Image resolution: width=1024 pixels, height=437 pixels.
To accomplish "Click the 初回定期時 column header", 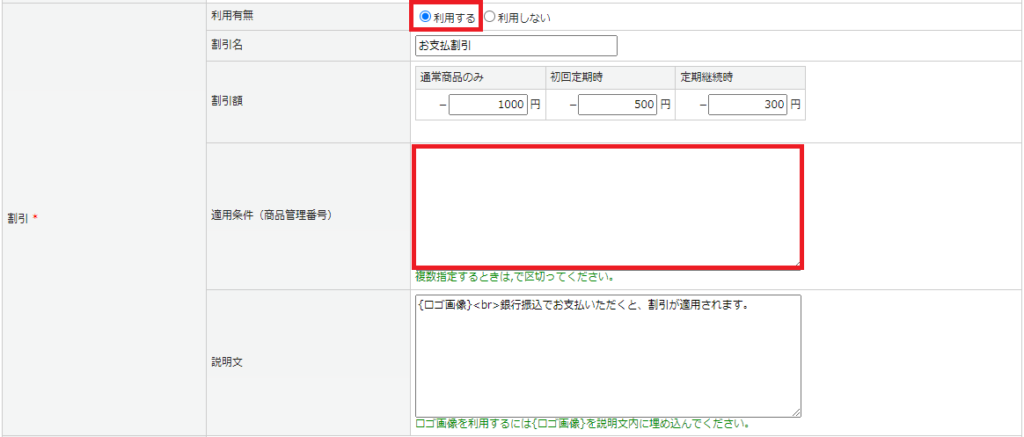I will 610,77.
